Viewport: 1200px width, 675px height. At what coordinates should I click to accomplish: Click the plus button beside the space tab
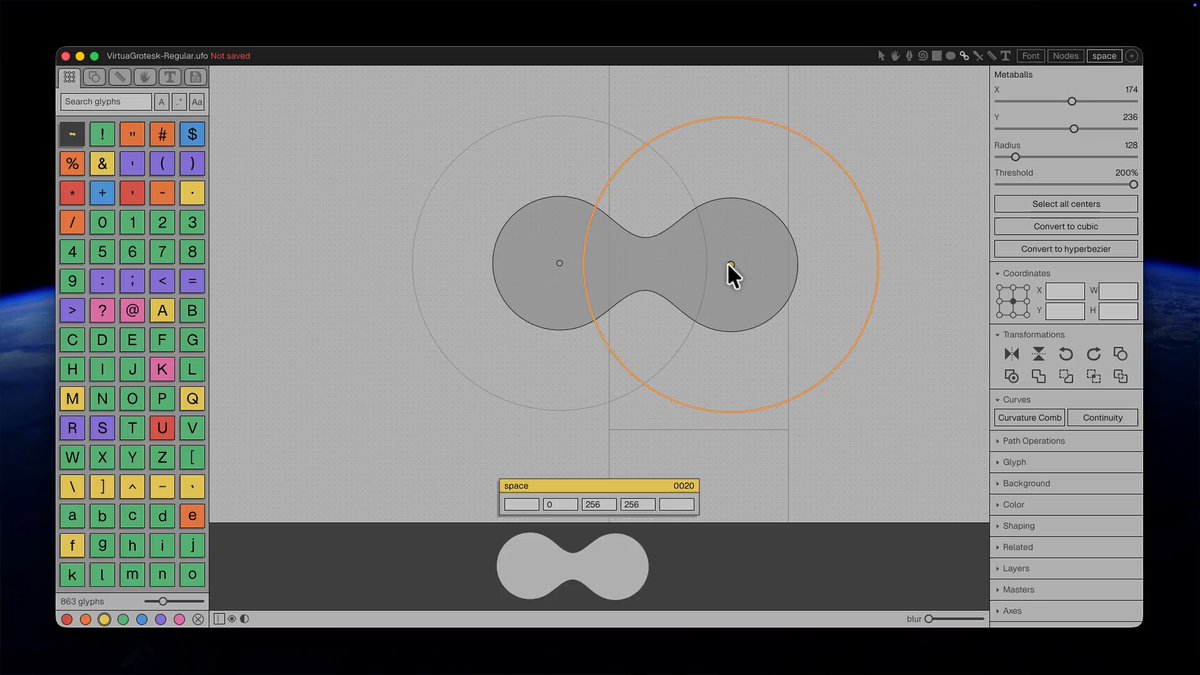[x=1132, y=56]
